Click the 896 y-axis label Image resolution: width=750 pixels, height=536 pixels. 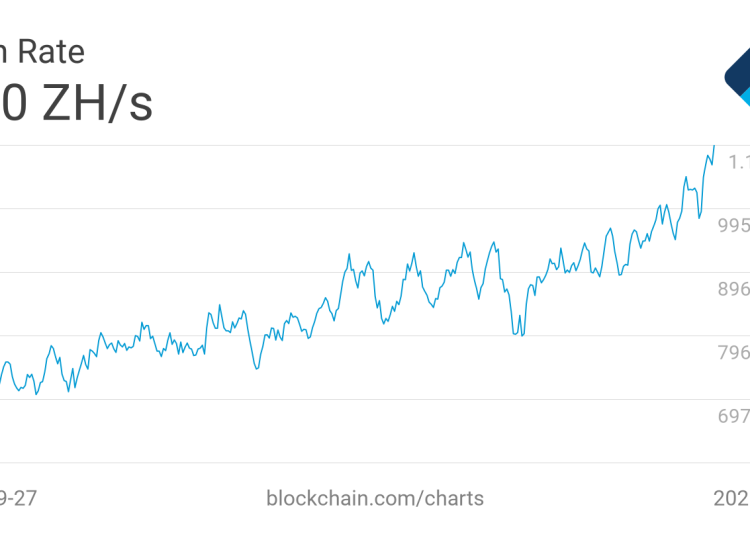click(x=733, y=289)
